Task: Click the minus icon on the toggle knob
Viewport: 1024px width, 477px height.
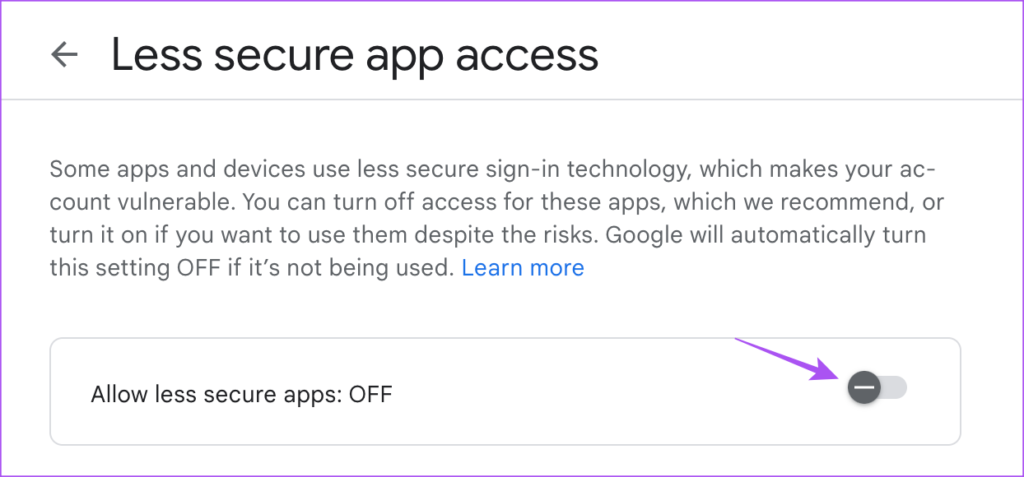Action: tap(864, 387)
